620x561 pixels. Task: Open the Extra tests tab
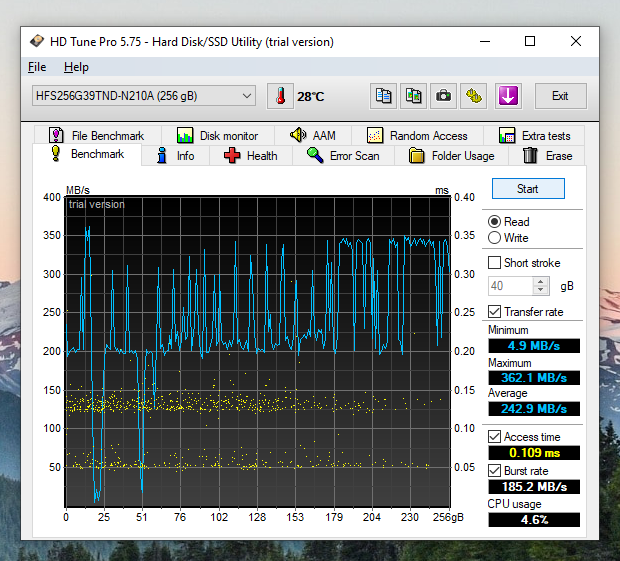pos(534,136)
